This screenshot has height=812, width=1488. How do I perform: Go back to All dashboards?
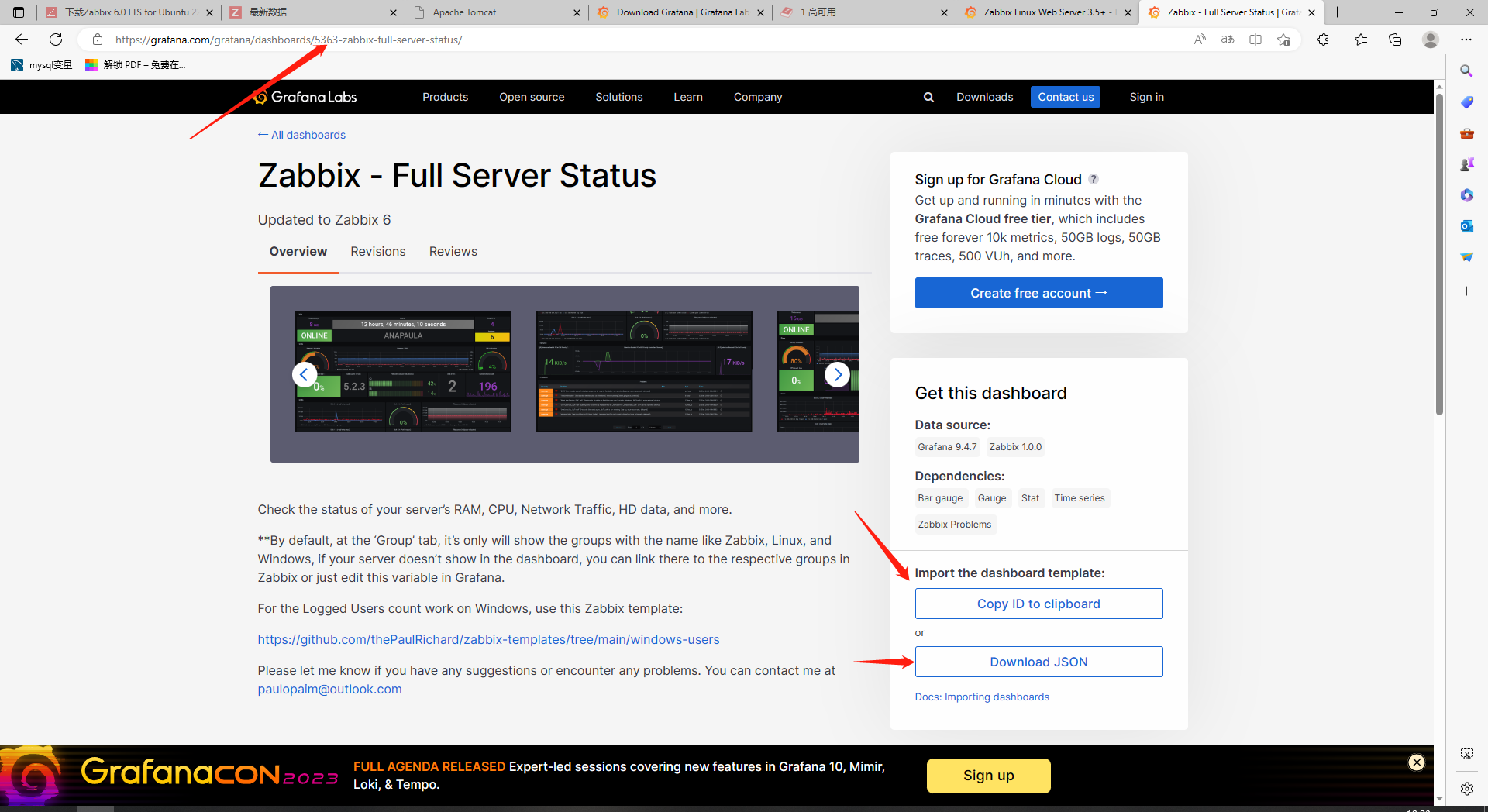coord(301,135)
